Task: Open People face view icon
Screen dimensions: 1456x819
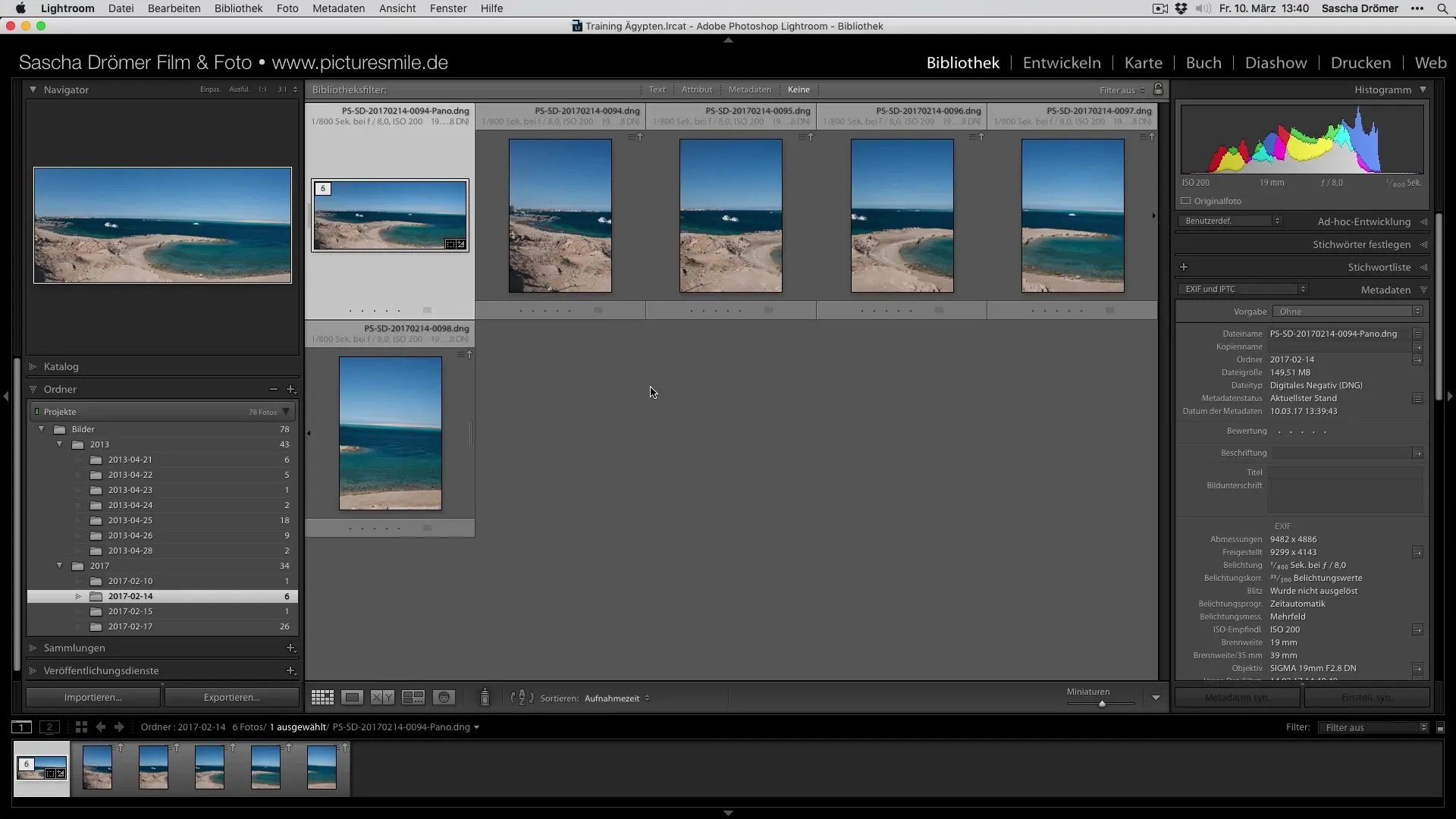Action: (x=444, y=698)
